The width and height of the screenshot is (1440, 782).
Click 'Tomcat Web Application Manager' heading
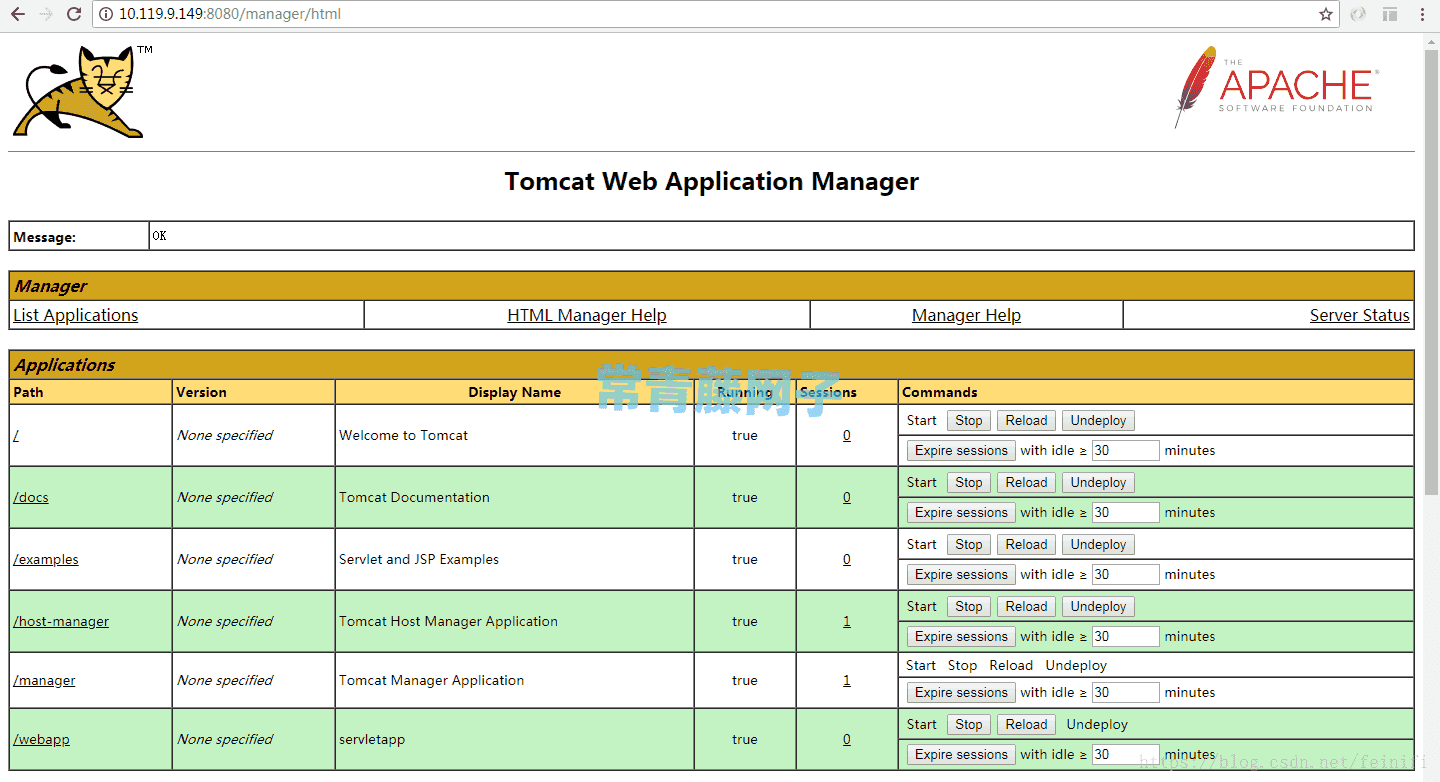pyautogui.click(x=712, y=182)
